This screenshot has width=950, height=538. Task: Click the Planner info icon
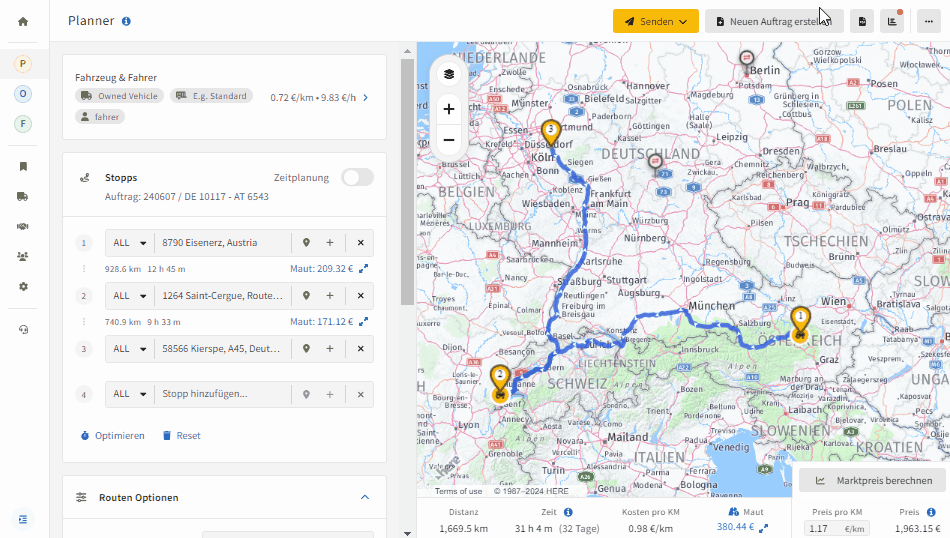126,21
